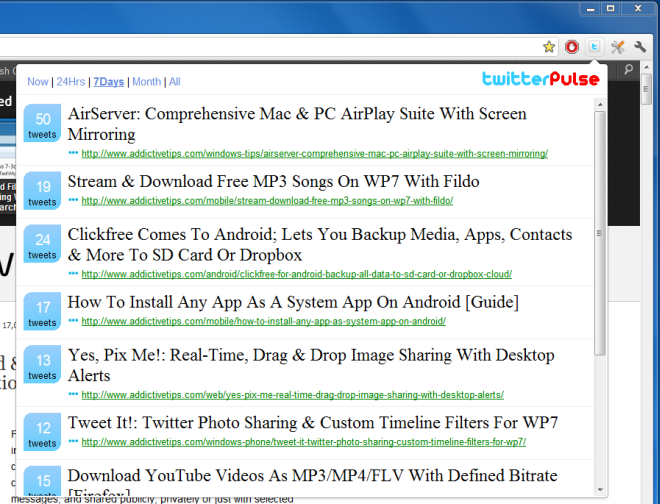Click the 24 tweets badge for Clickfree
Viewport: 660px width, 504px height.
pyautogui.click(x=42, y=246)
